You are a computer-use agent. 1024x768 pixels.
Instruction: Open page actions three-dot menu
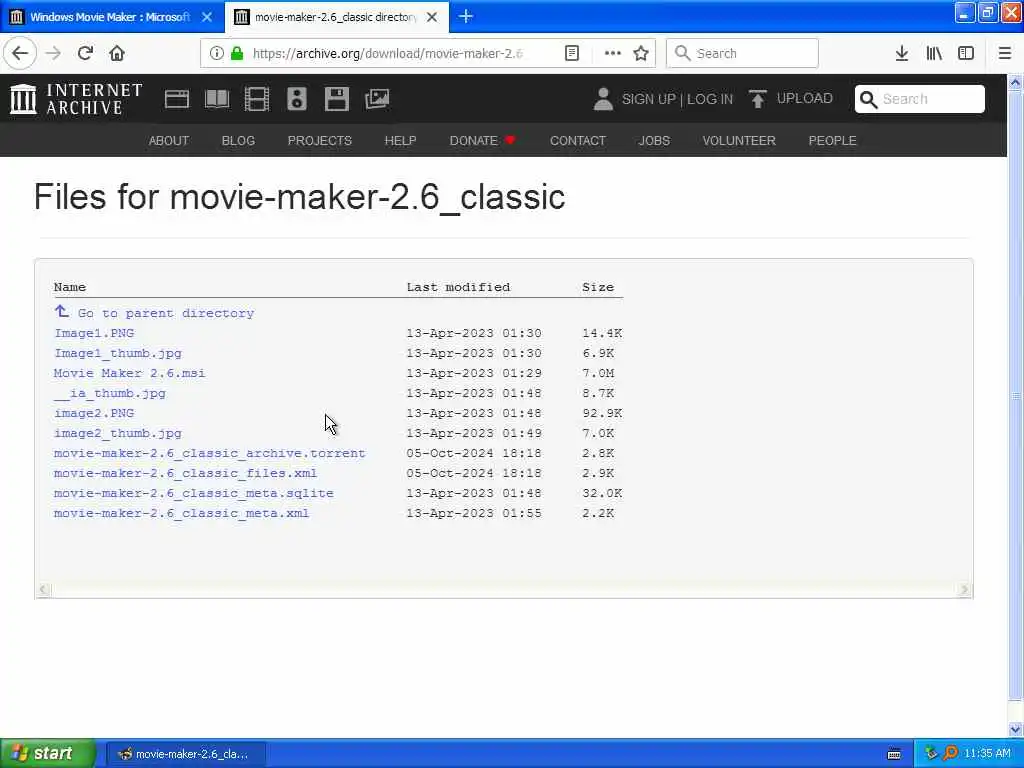tap(613, 53)
